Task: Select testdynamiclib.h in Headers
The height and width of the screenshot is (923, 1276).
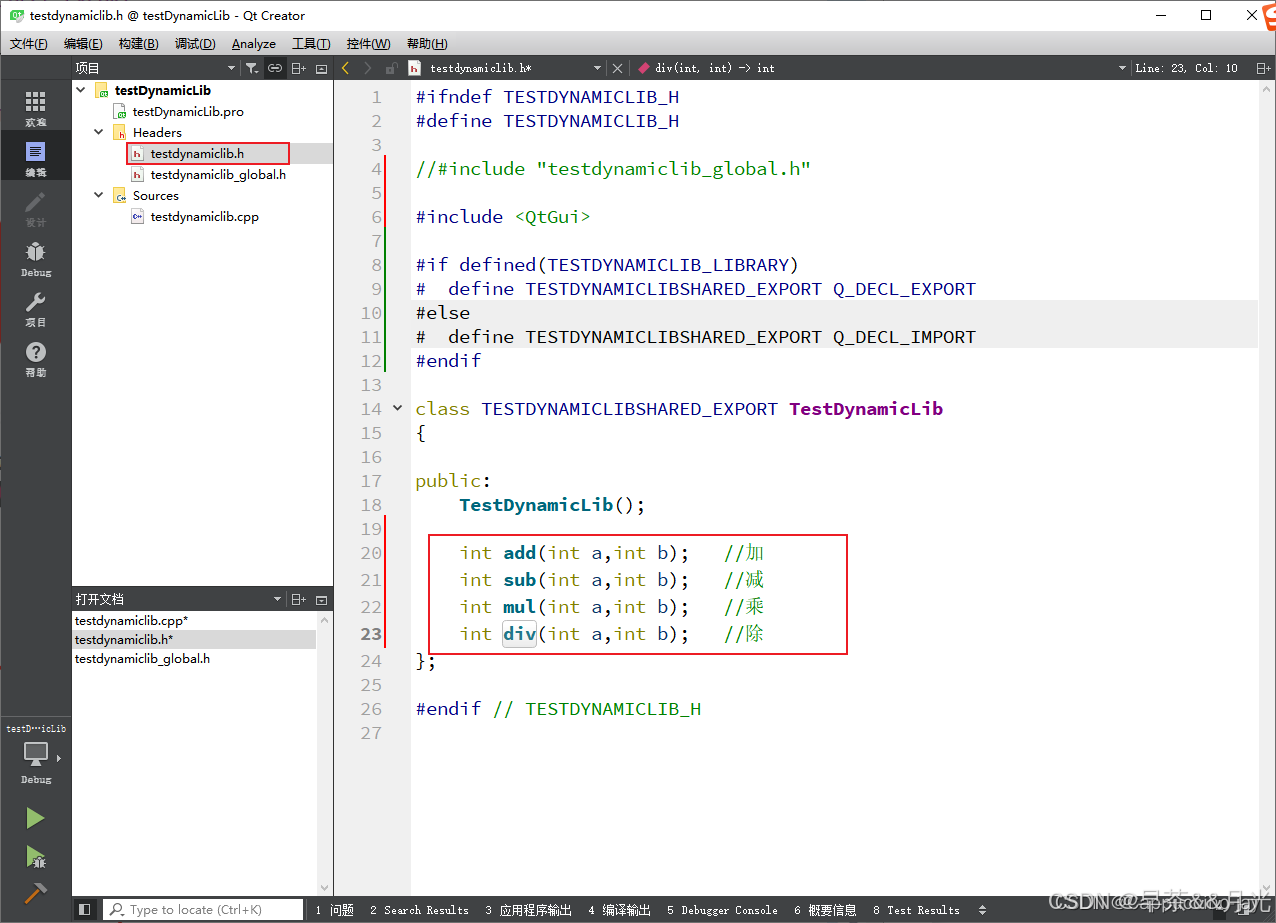Action: (x=197, y=153)
